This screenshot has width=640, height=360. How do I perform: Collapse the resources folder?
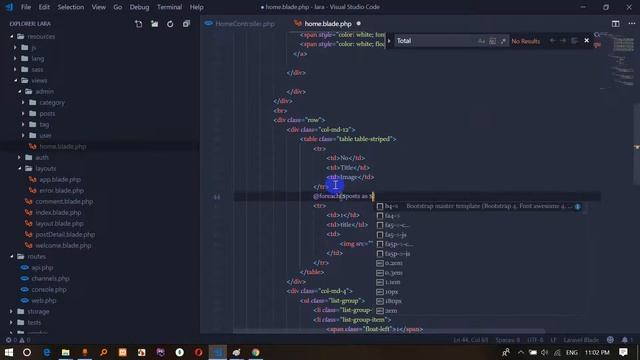pyautogui.click(x=41, y=36)
